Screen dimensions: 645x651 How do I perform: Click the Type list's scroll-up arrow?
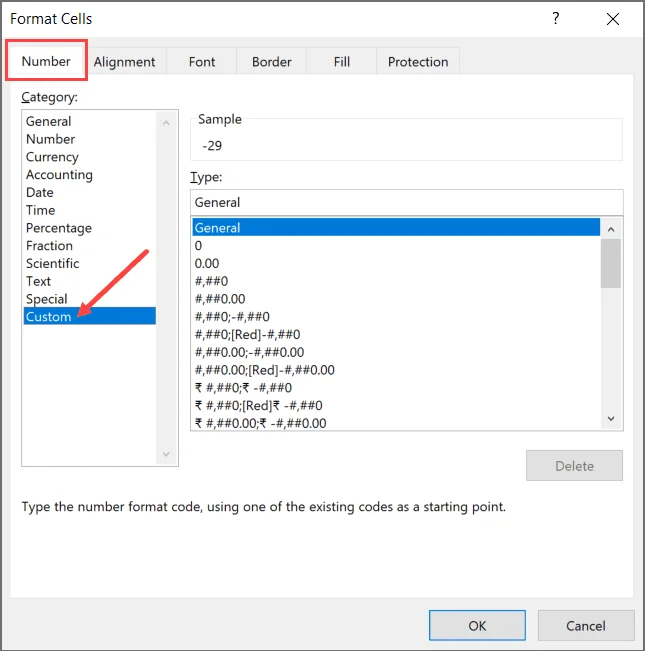(x=611, y=229)
